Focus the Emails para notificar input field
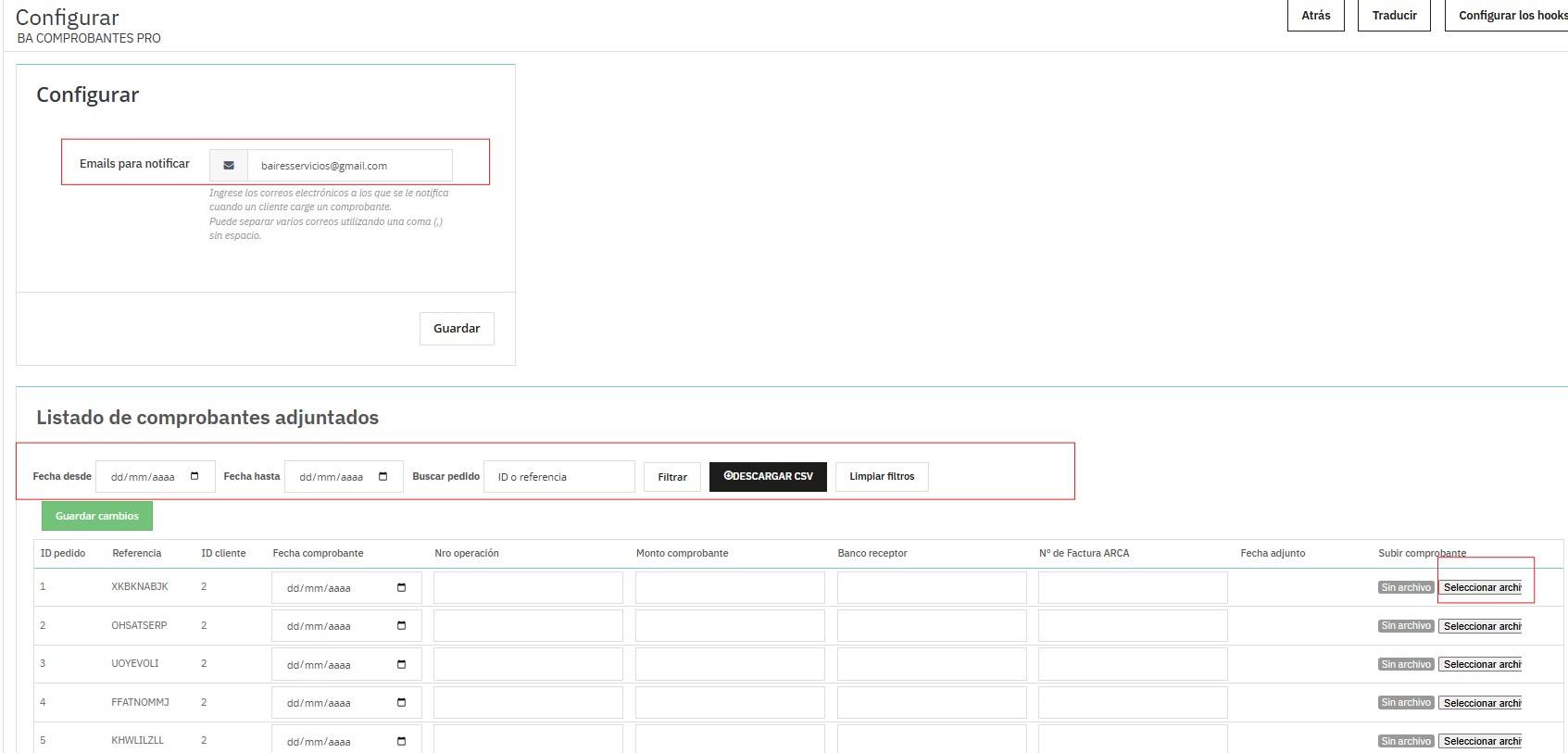The image size is (1568, 753). pos(349,166)
